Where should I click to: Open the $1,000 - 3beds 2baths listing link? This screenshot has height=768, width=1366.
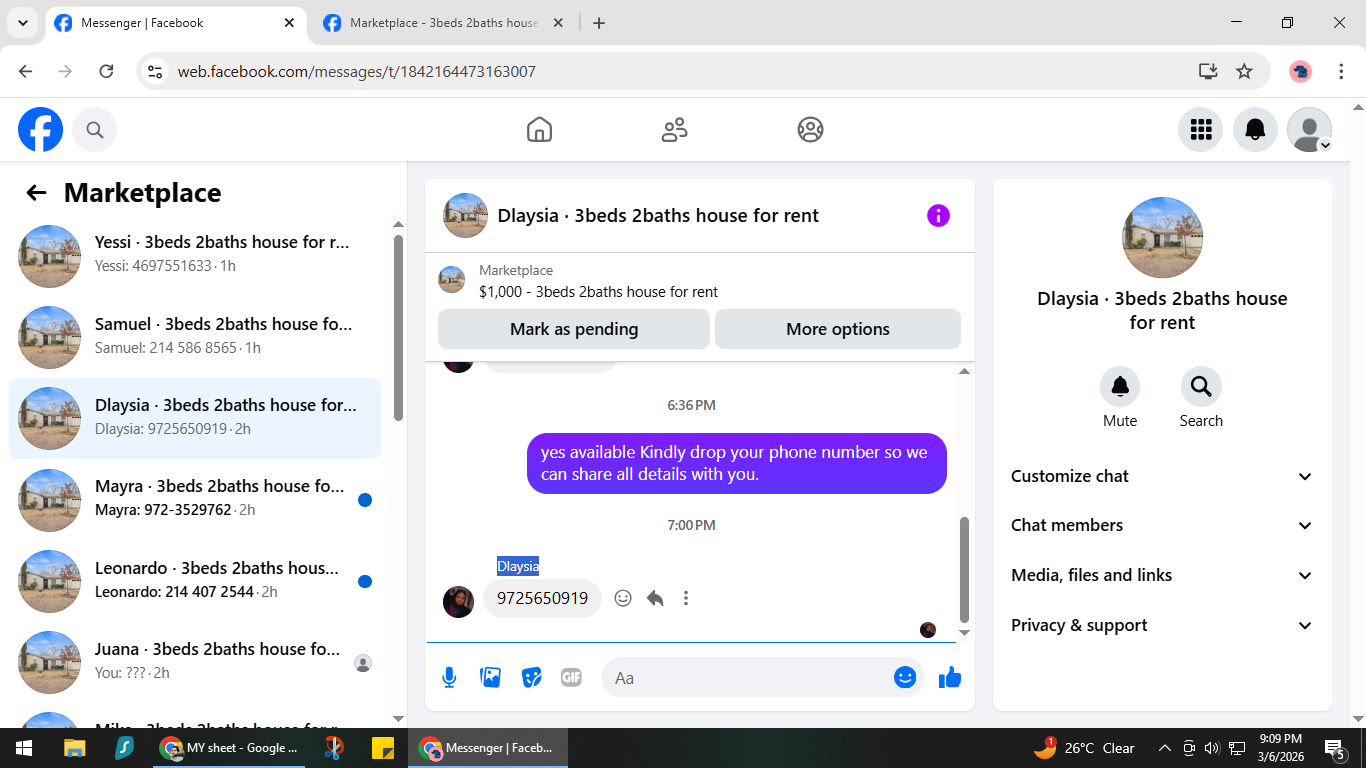598,292
